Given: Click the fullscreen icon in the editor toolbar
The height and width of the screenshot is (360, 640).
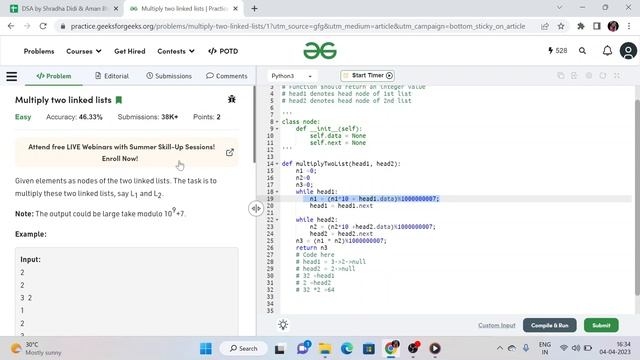Looking at the screenshot, I should tap(617, 76).
